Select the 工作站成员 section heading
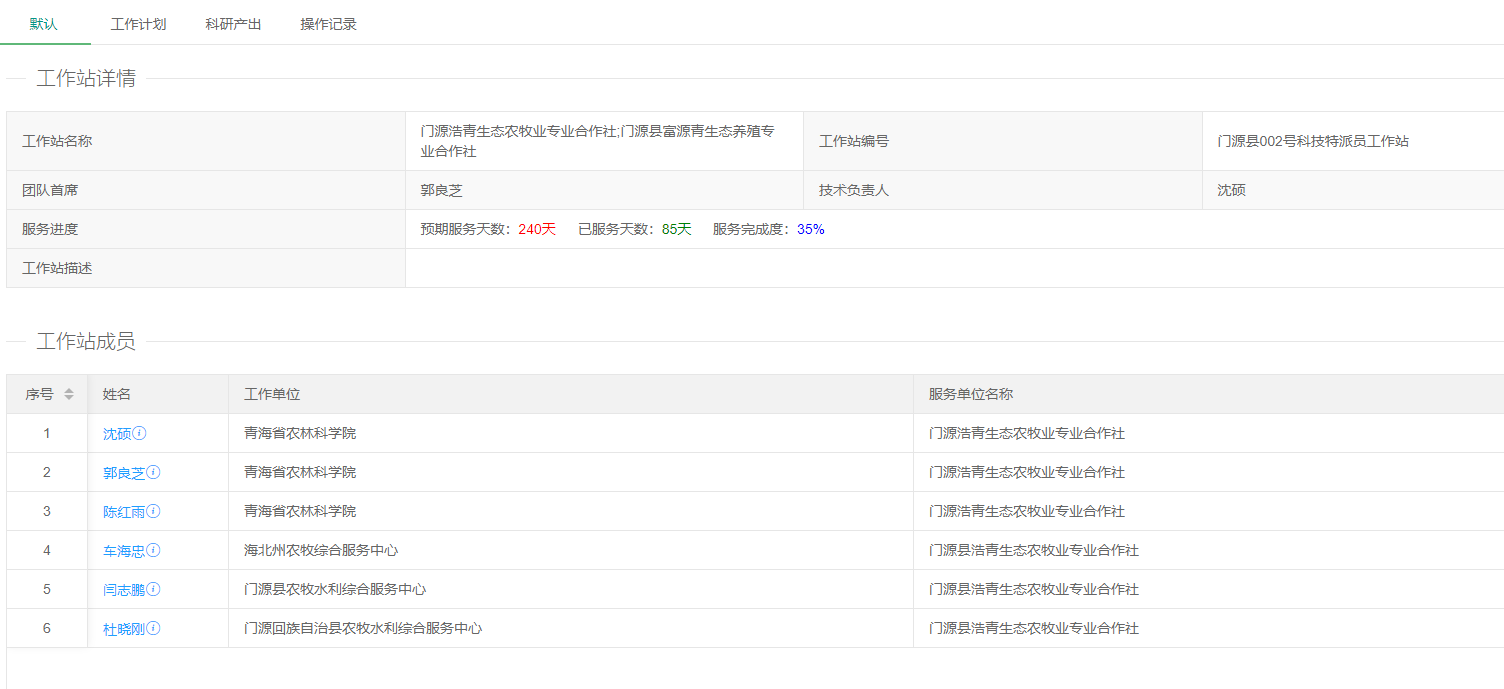1504x689 pixels. [86, 341]
